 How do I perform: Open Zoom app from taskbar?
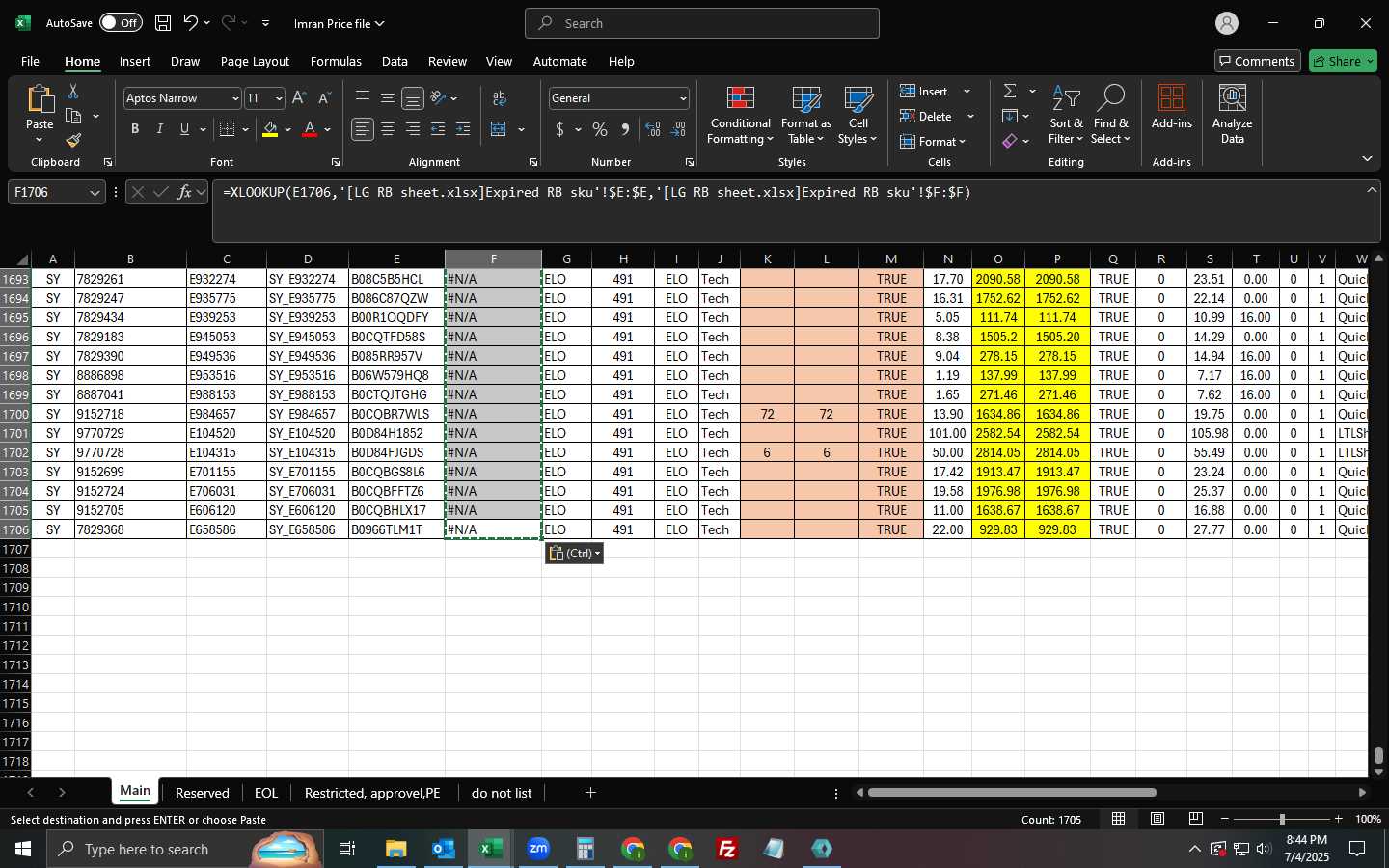537,849
